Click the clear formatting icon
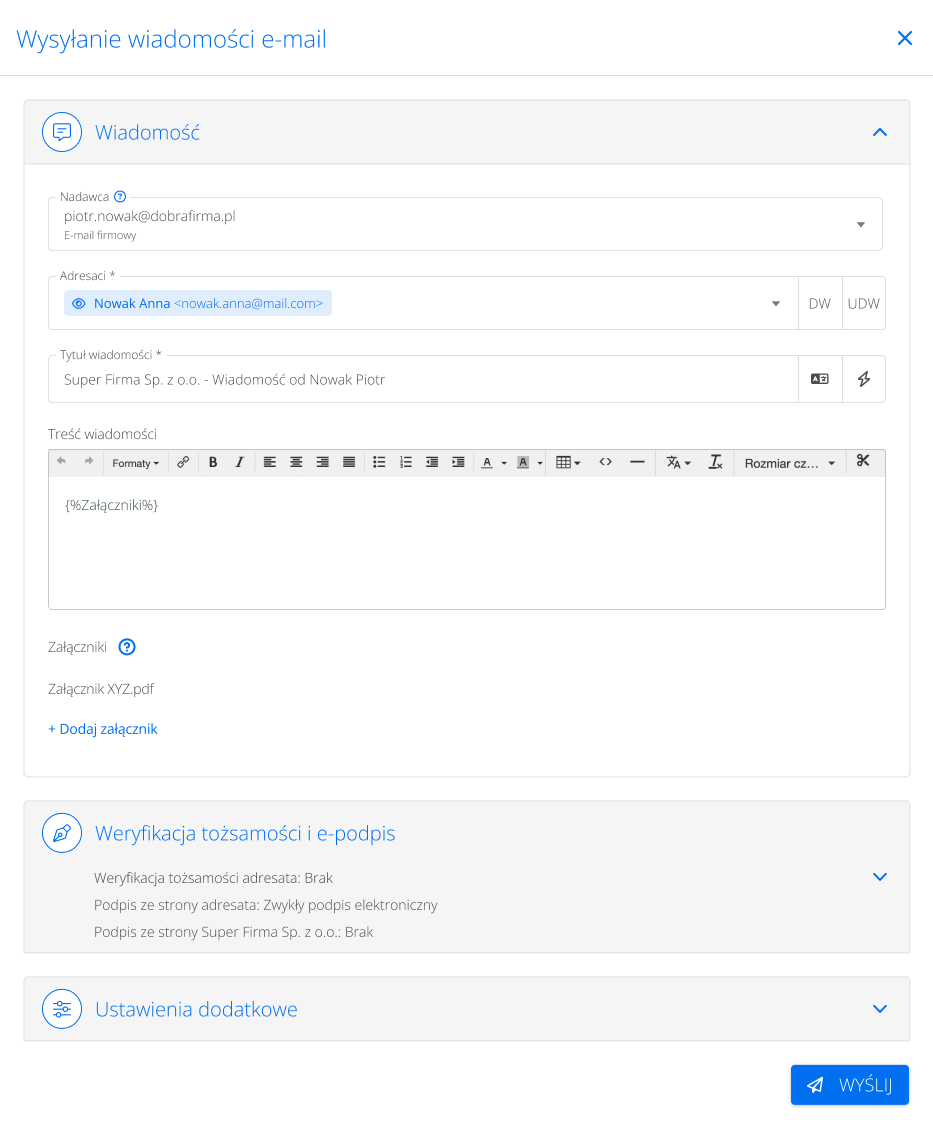This screenshot has width=933, height=1129. pos(715,463)
